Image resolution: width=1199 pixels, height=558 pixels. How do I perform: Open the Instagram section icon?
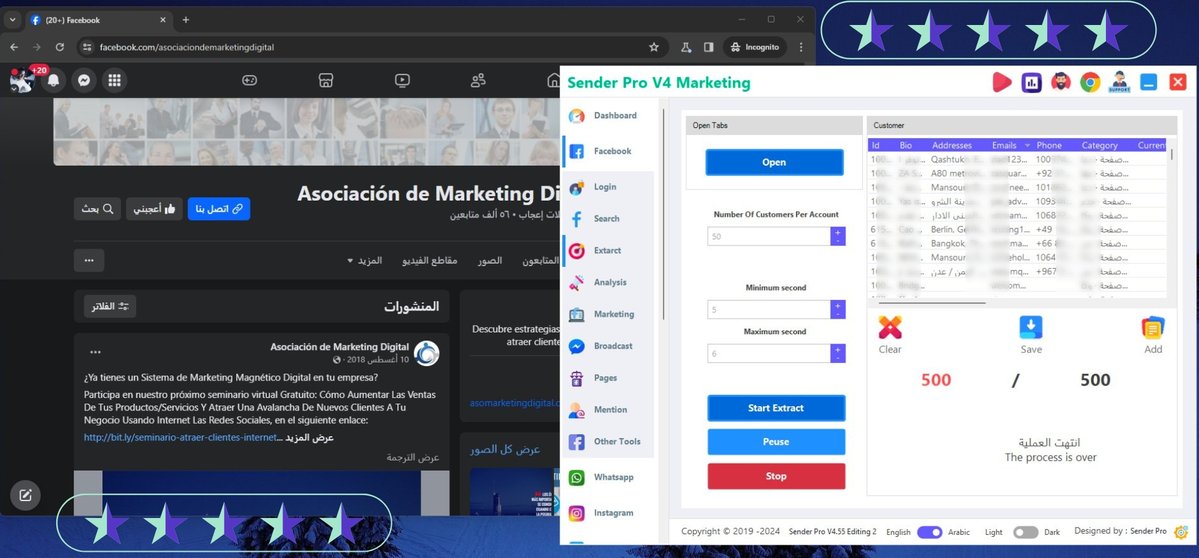click(x=577, y=514)
